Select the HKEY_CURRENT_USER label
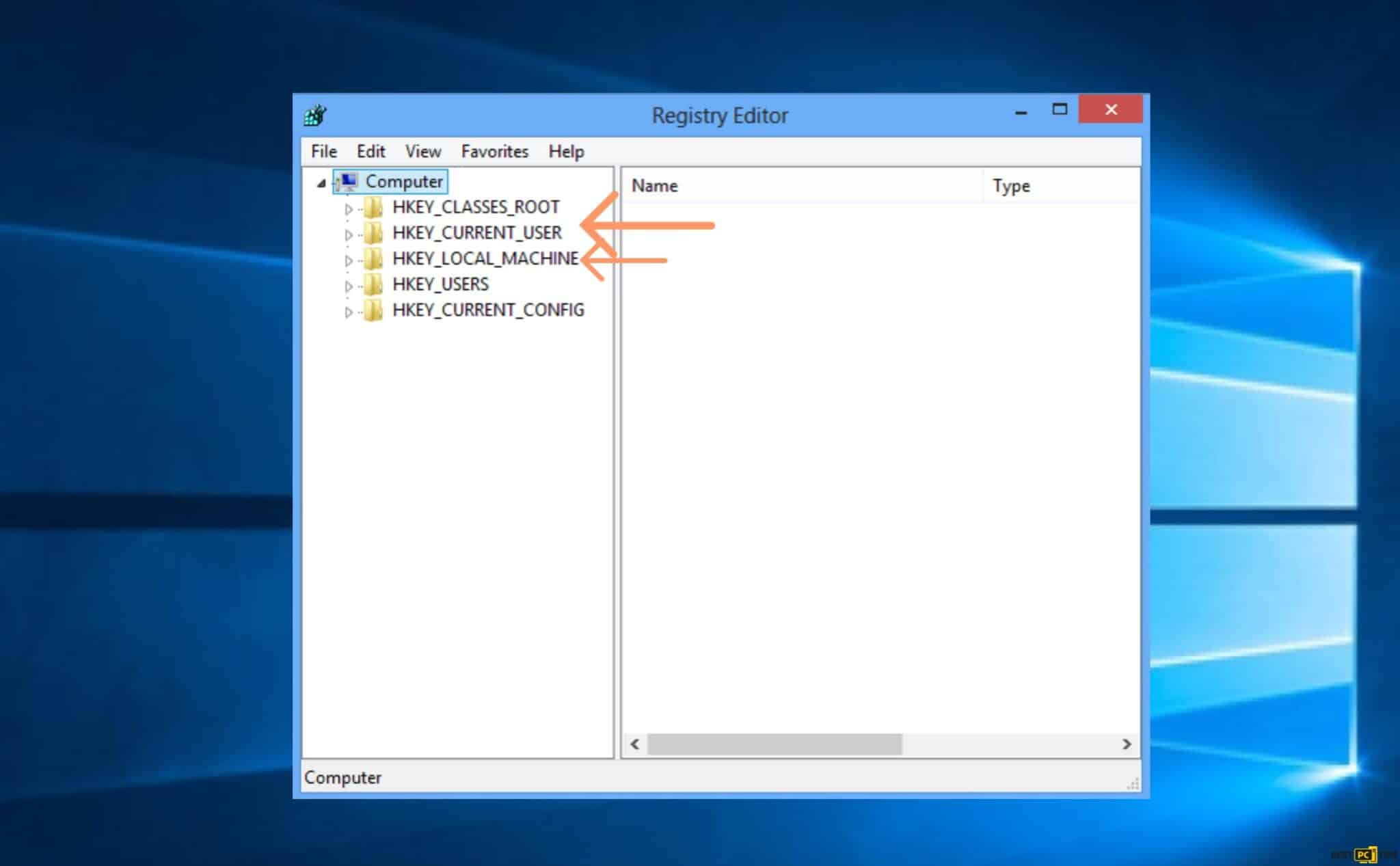 pos(477,233)
